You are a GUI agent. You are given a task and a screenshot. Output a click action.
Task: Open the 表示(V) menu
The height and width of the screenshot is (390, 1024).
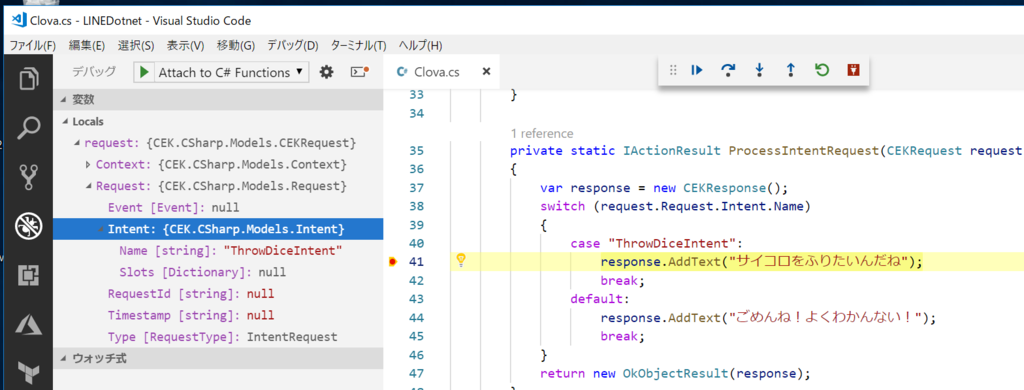[x=185, y=46]
